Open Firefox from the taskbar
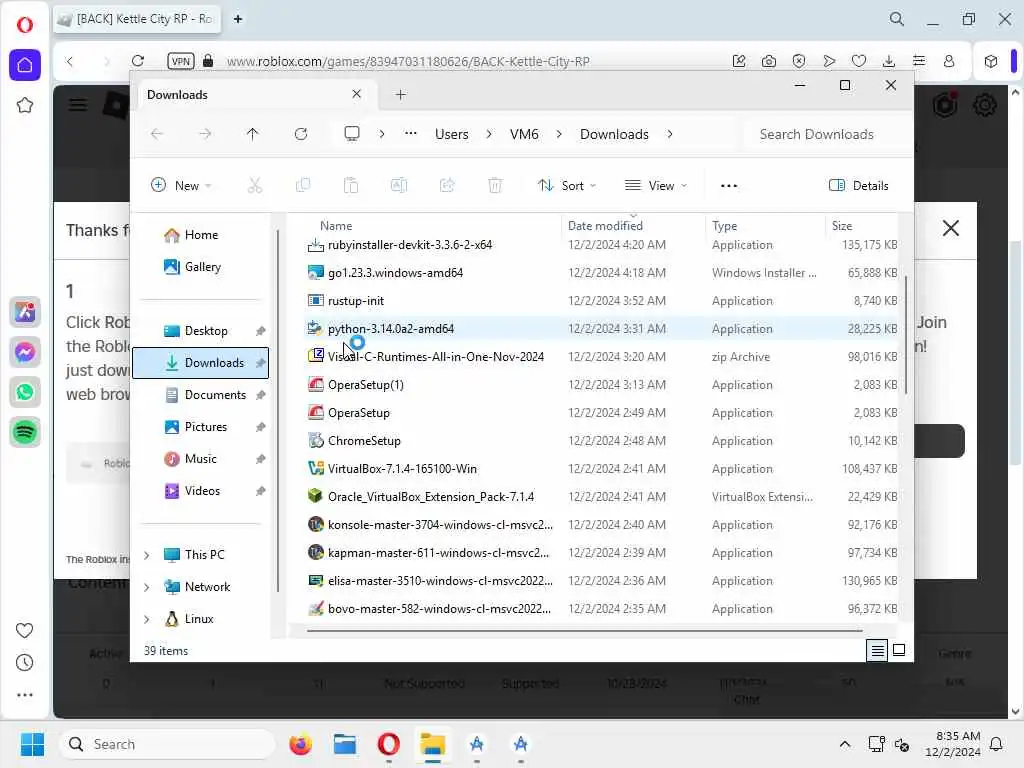 pos(300,744)
